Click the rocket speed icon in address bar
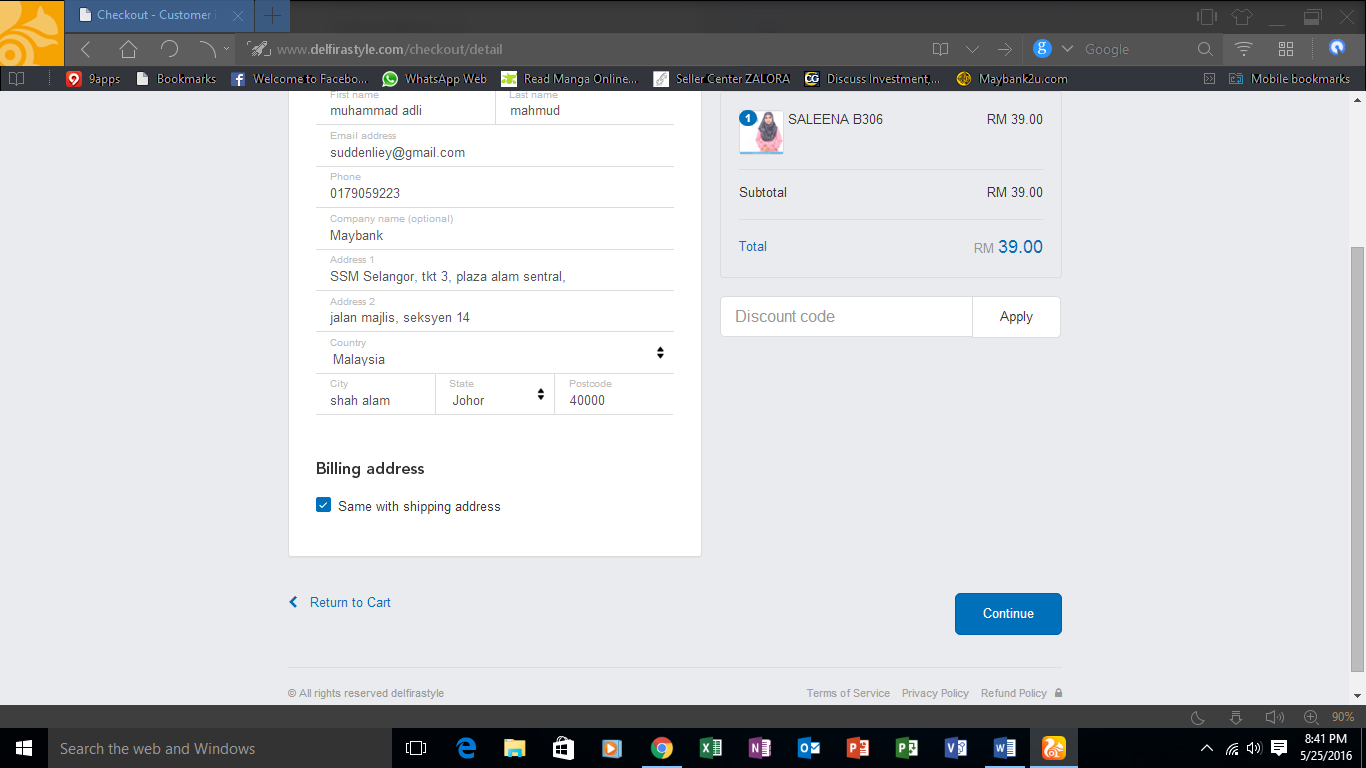The image size is (1366, 768). click(259, 49)
